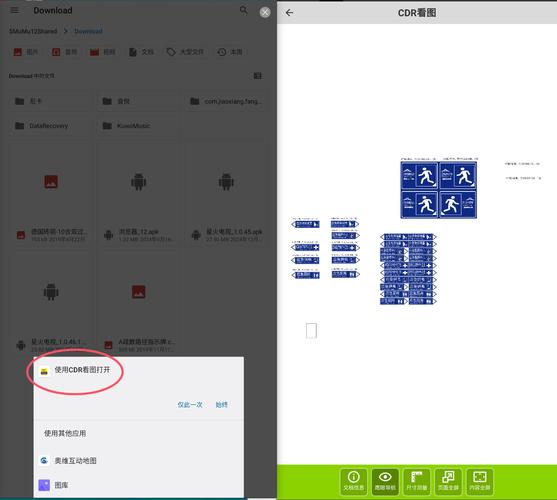Click the content fullscreen icon
Image resolution: width=557 pixels, height=500 pixels.
pos(480,482)
